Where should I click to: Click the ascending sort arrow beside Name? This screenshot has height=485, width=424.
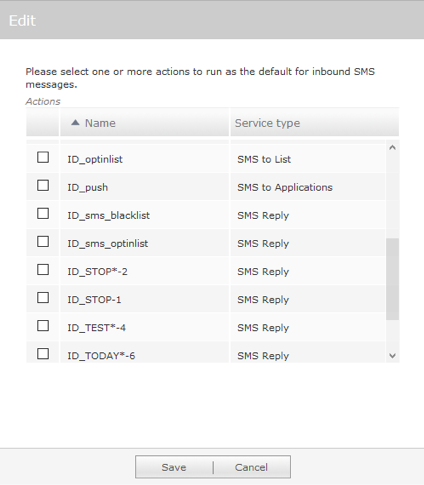click(x=75, y=123)
